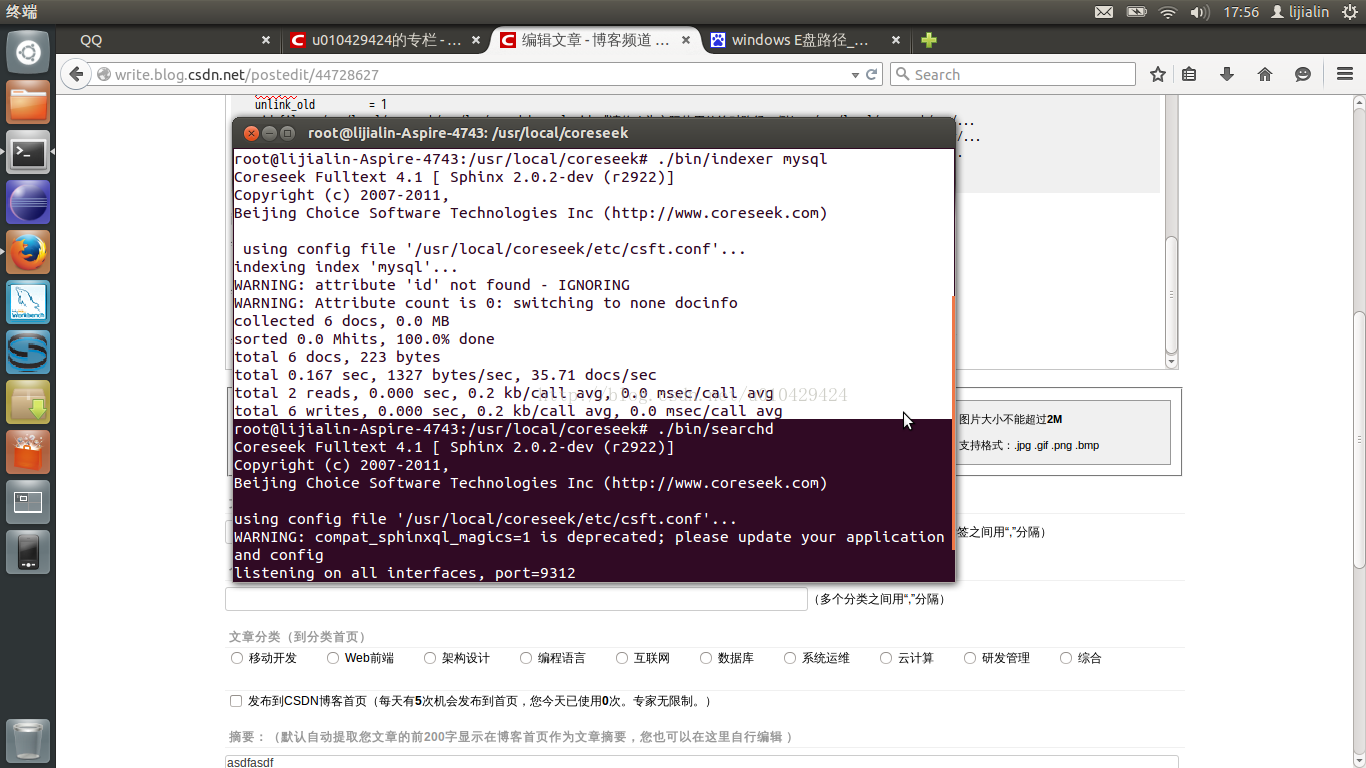Open user menu lijialin in top panel
The image size is (1366, 768).
pyautogui.click(x=1300, y=12)
